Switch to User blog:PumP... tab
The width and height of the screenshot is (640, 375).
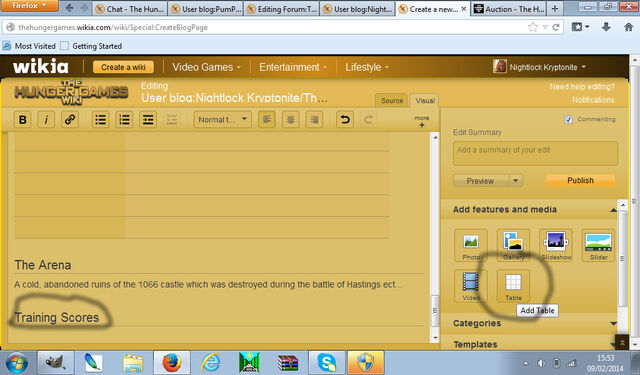[x=206, y=9]
